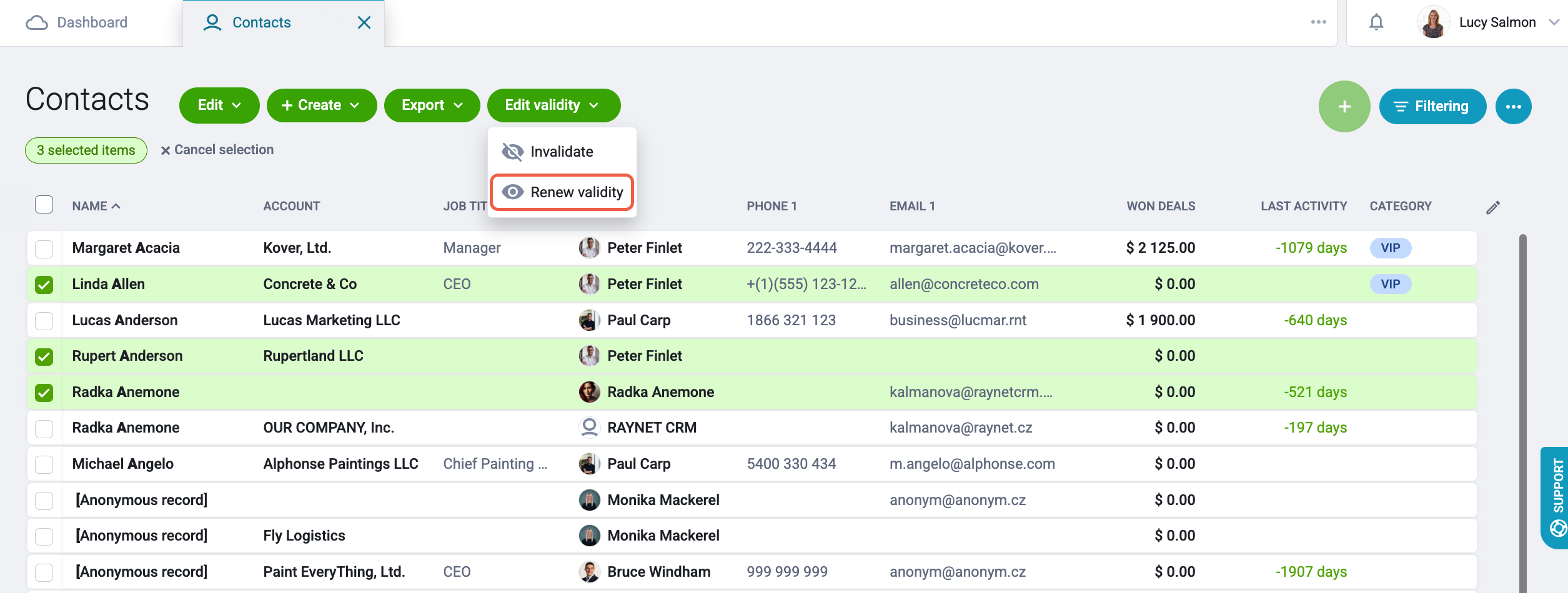Click Cancel selection link

217,150
